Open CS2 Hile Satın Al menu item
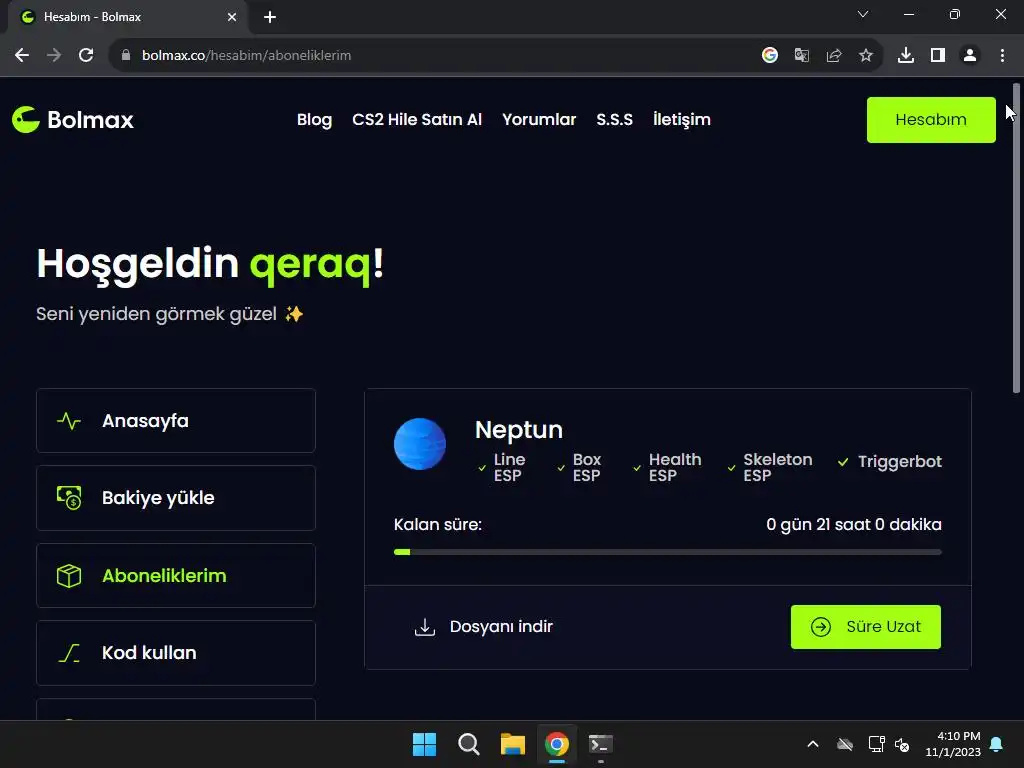Screen dimensions: 1024x768 tap(417, 120)
